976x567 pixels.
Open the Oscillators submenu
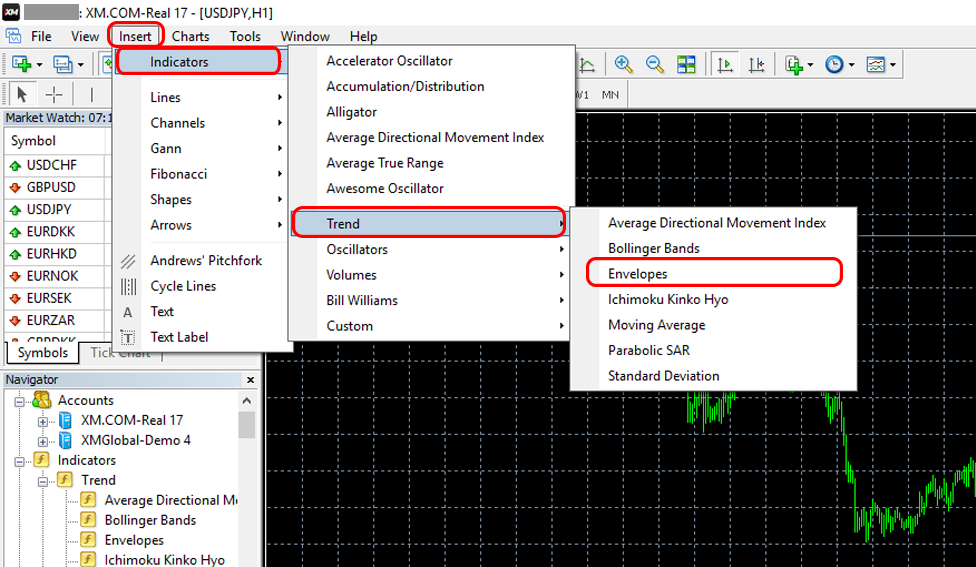pos(431,249)
